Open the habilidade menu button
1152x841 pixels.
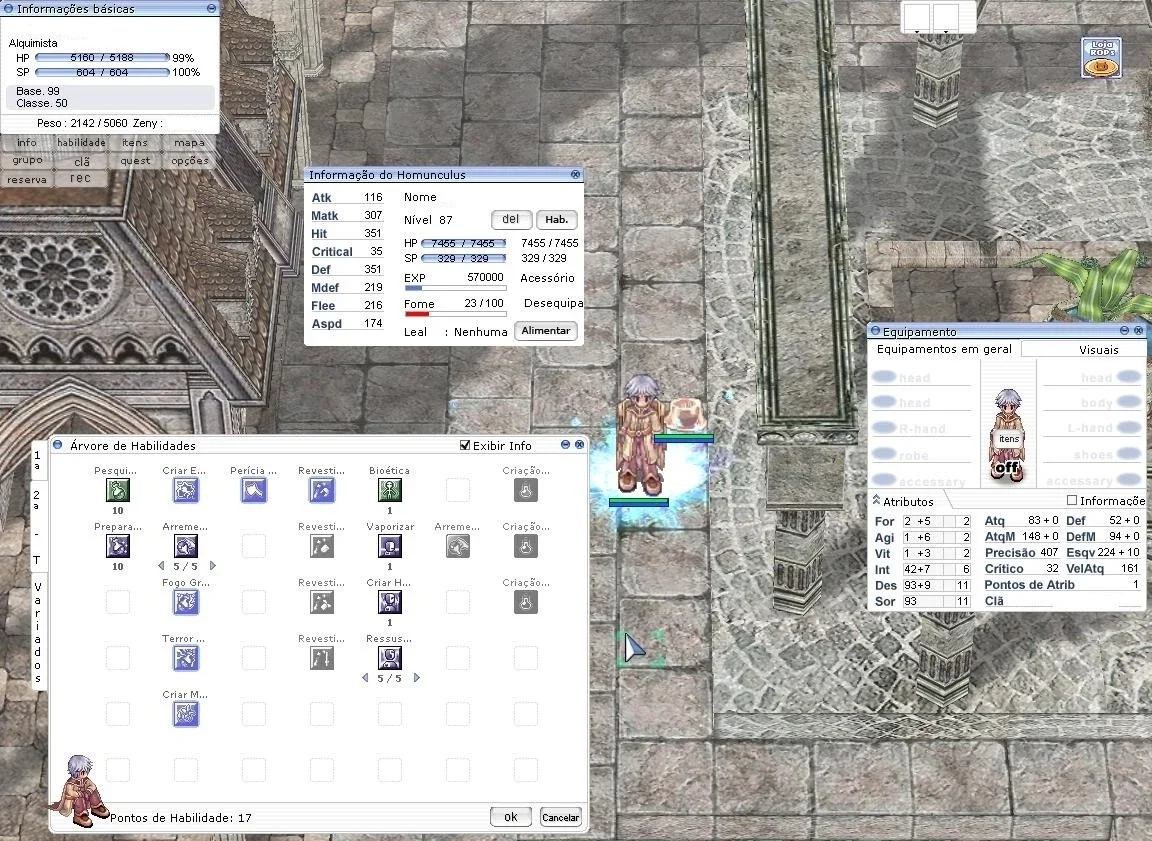[x=81, y=142]
